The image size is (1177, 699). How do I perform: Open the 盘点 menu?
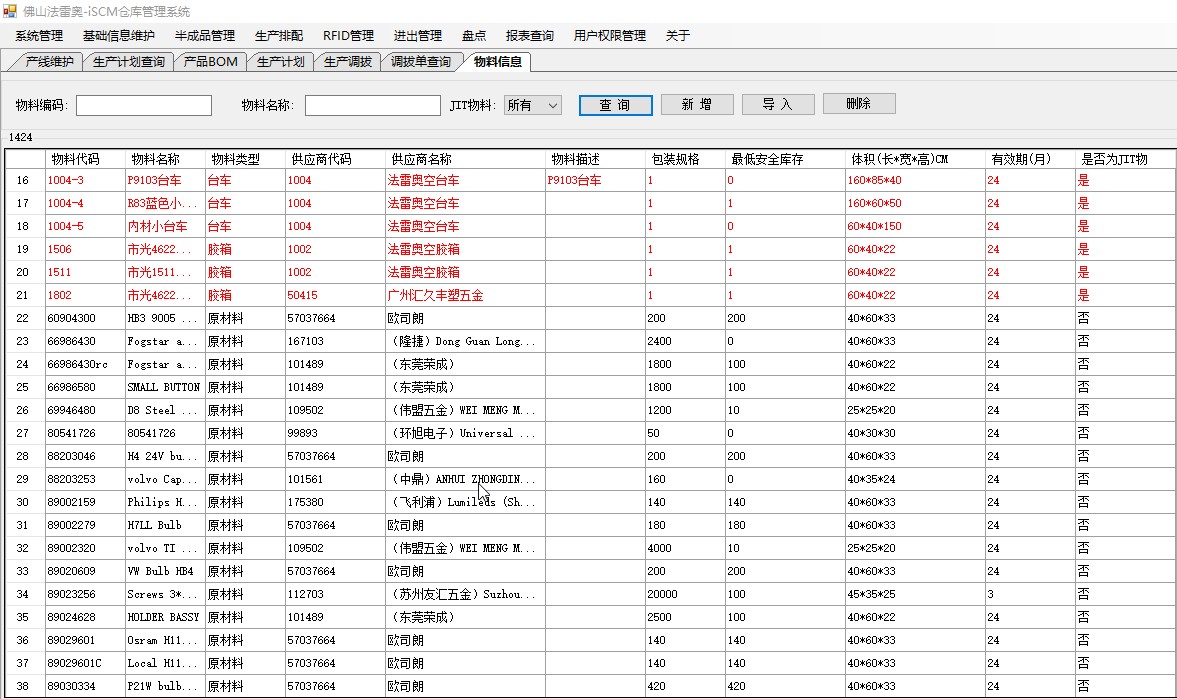point(474,35)
